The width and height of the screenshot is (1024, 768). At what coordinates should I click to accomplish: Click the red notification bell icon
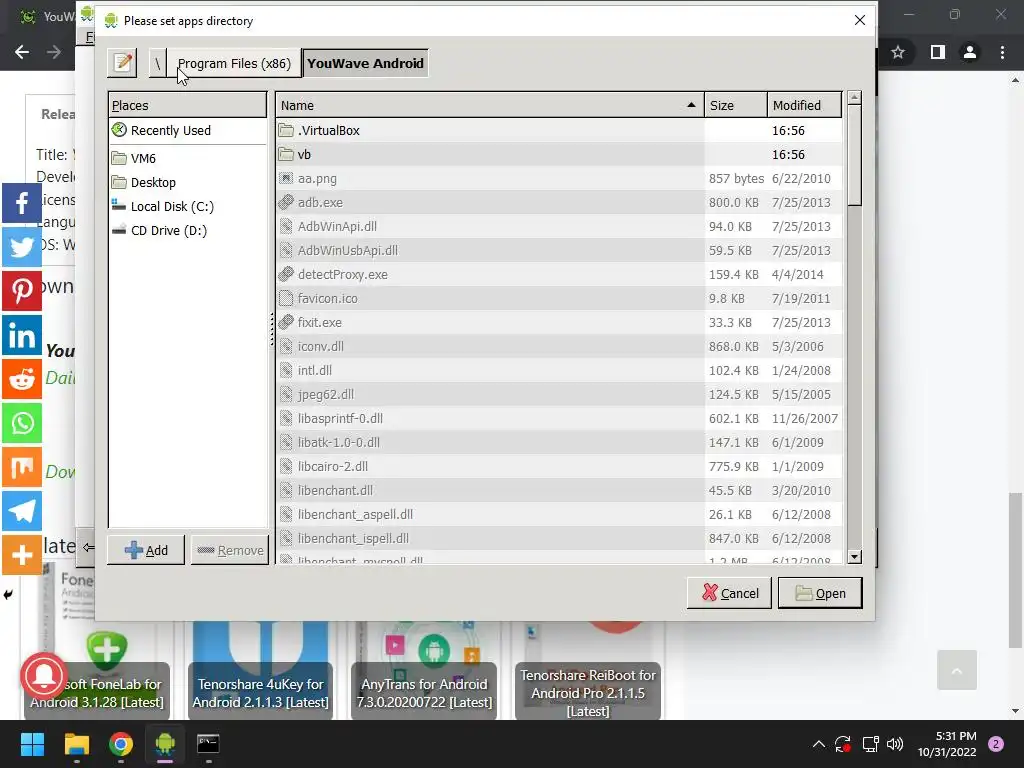(44, 676)
